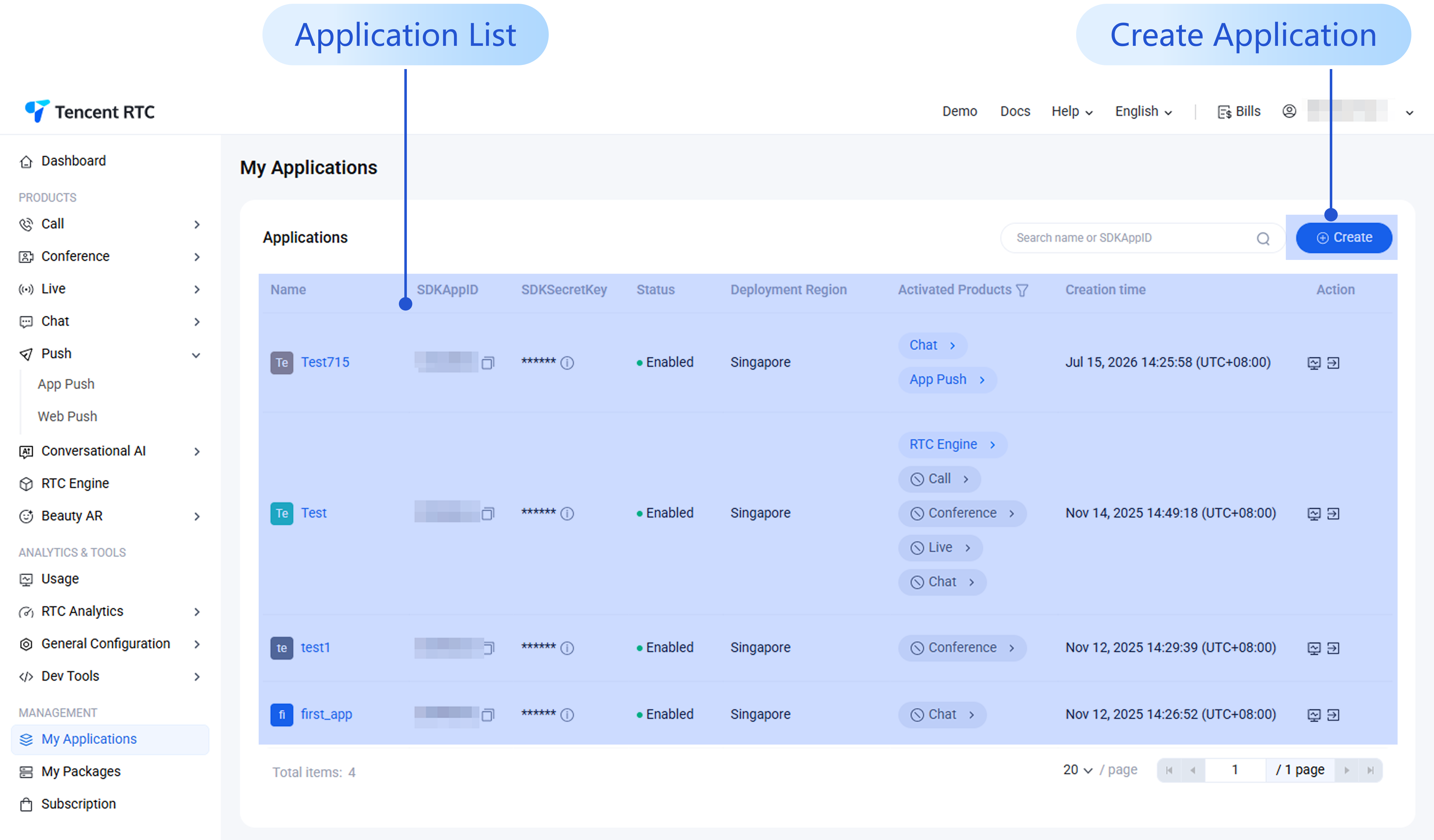Copy the SDKAppID for the Test app
The height and width of the screenshot is (840, 1434).
(488, 513)
